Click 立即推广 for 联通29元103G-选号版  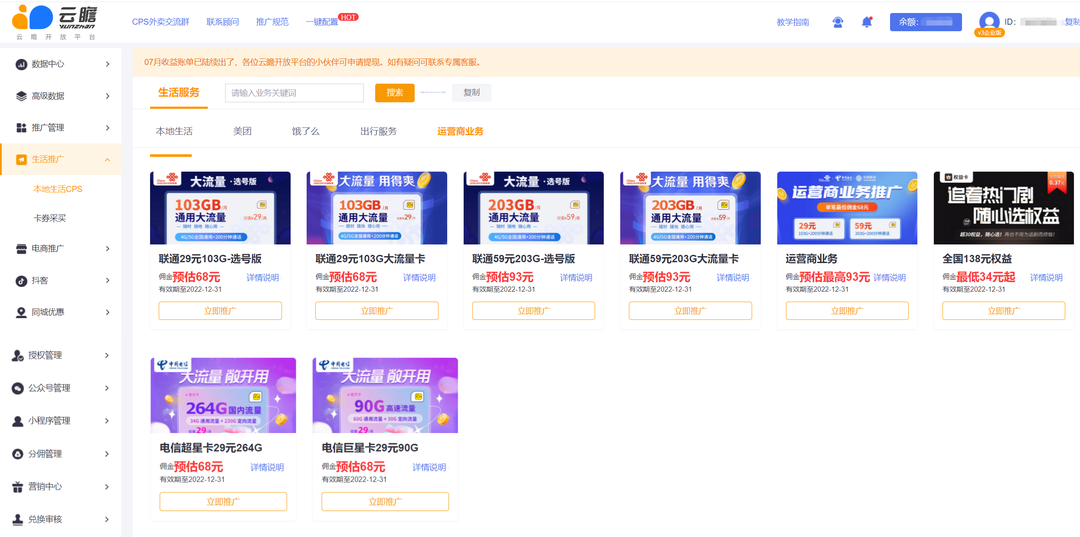click(220, 310)
